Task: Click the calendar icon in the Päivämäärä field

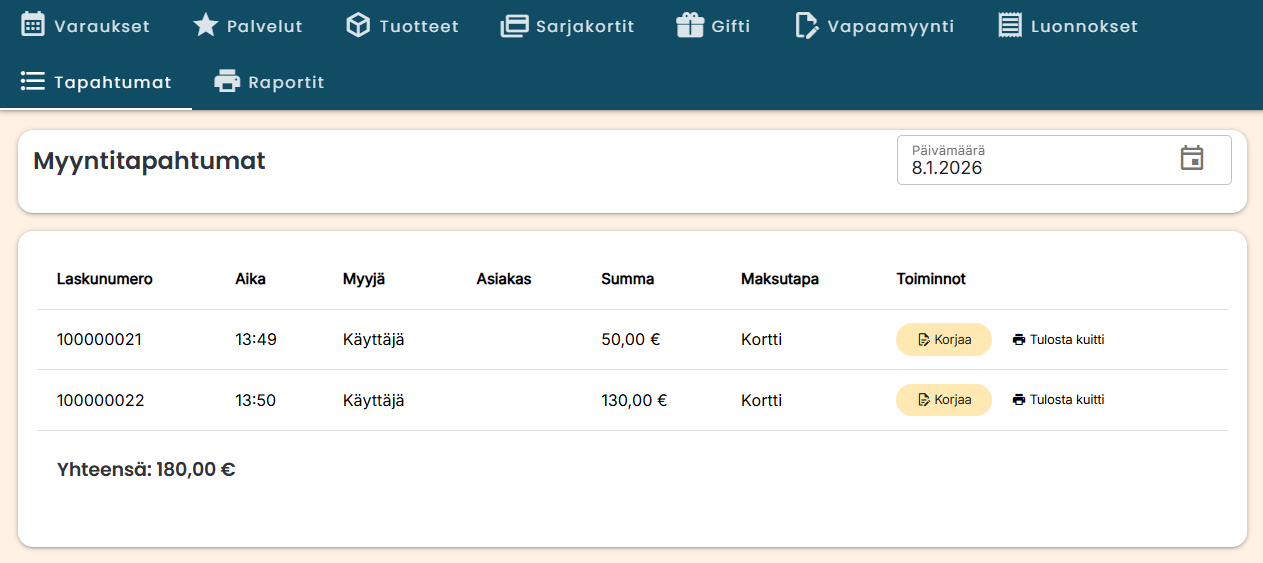Action: (1191, 159)
